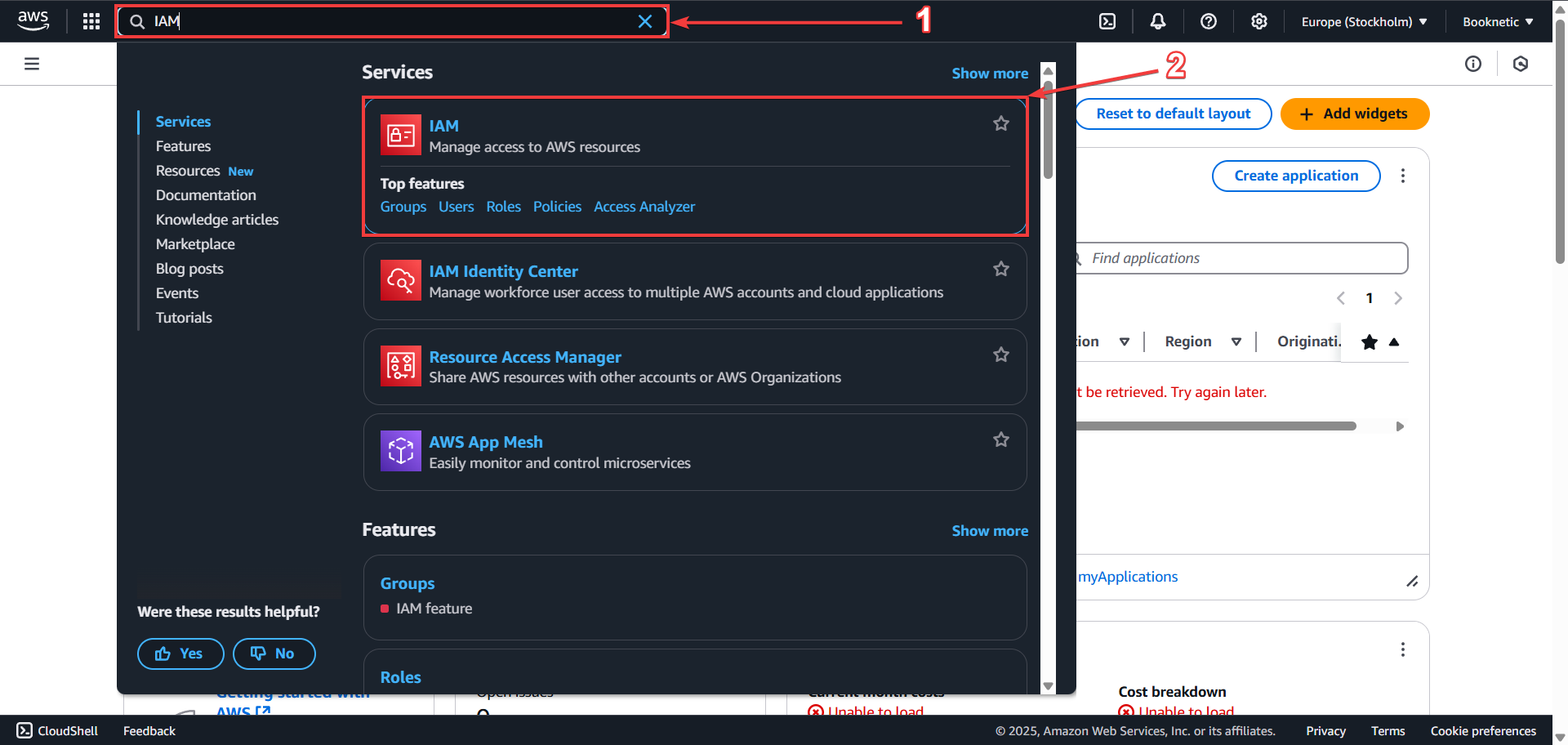The height and width of the screenshot is (745, 1568).
Task: Favorite Resource Access Manager with its star
Action: point(1001,355)
